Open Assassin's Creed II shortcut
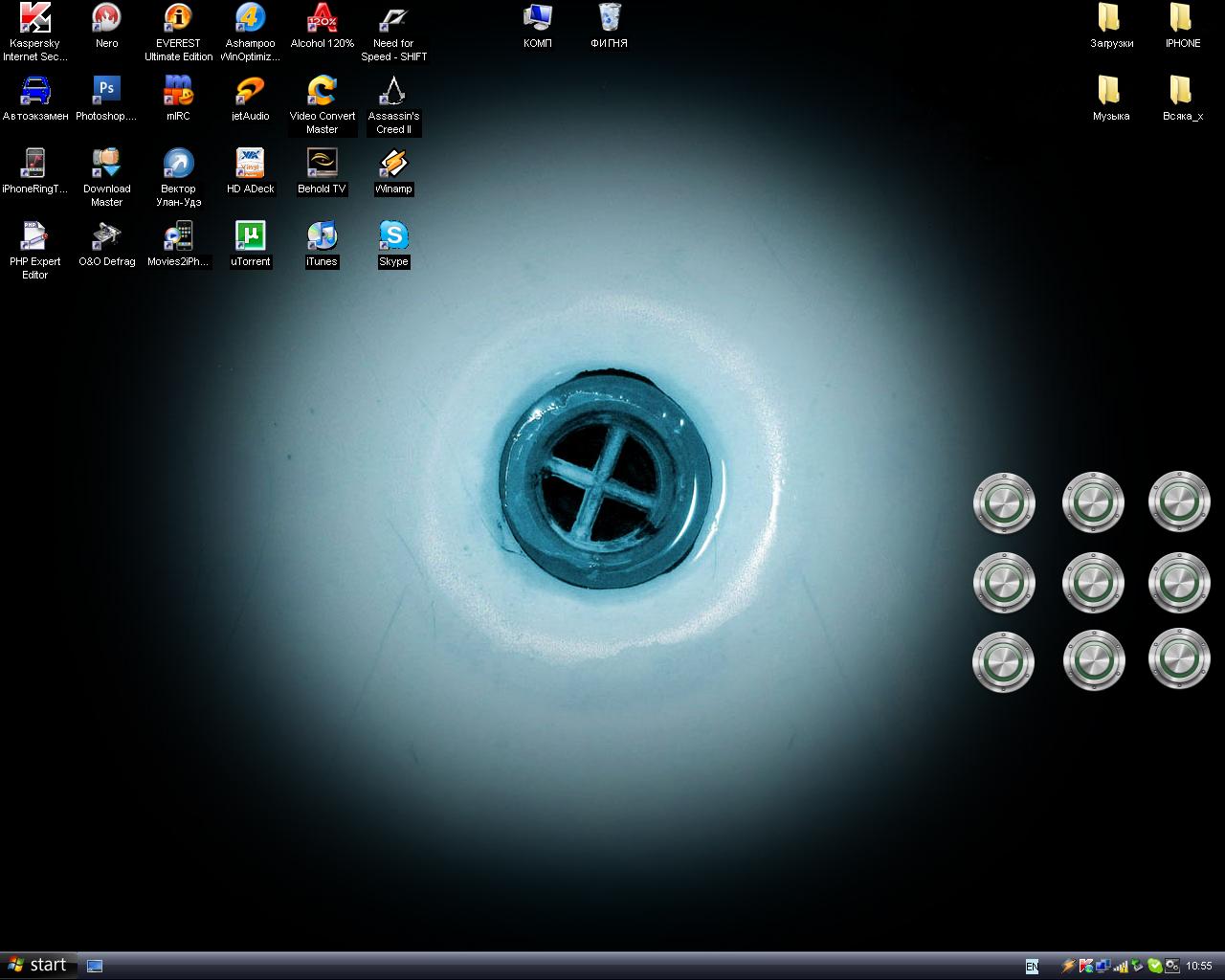 click(393, 91)
